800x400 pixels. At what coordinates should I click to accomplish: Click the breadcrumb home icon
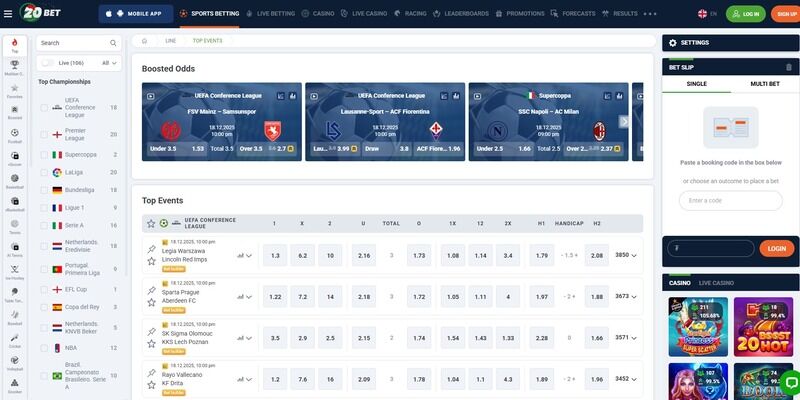(x=144, y=41)
